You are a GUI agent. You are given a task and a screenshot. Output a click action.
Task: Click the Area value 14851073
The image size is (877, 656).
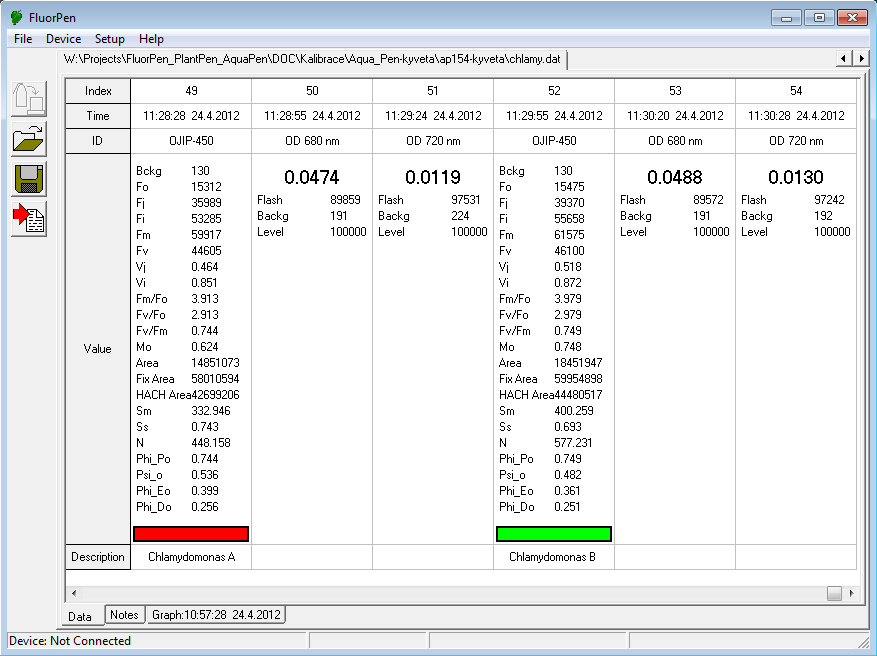pos(215,363)
